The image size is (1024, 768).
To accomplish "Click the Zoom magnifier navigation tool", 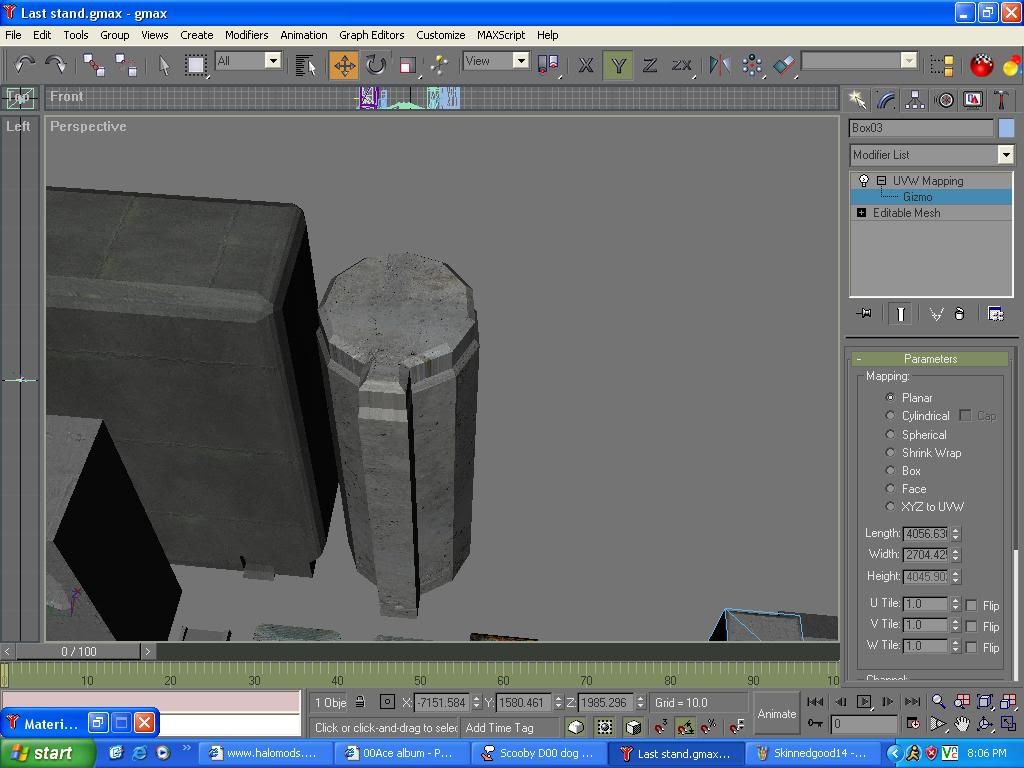I will tap(938, 701).
